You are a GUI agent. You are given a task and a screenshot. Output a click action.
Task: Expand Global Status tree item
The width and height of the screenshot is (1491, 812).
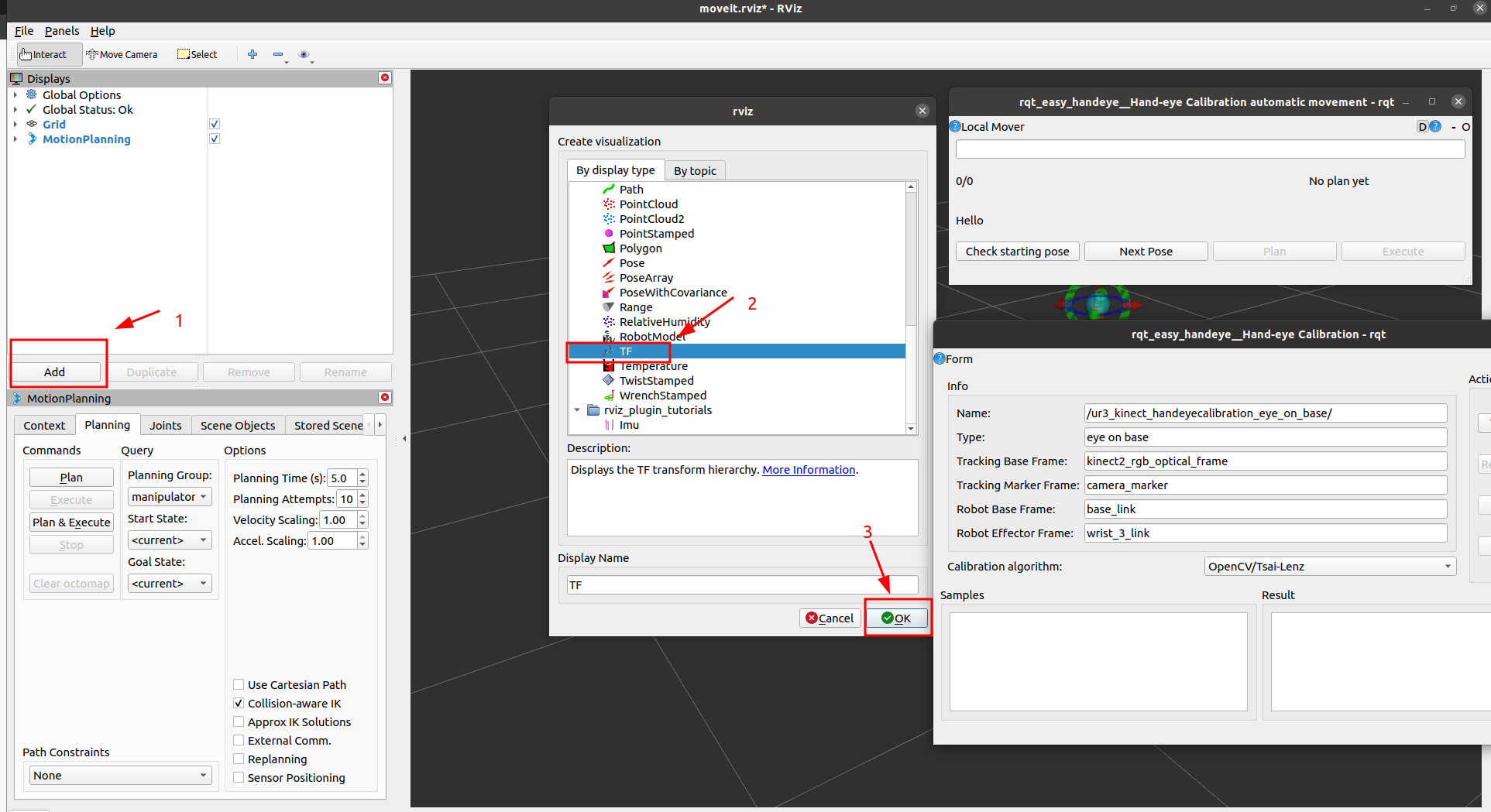(x=15, y=109)
